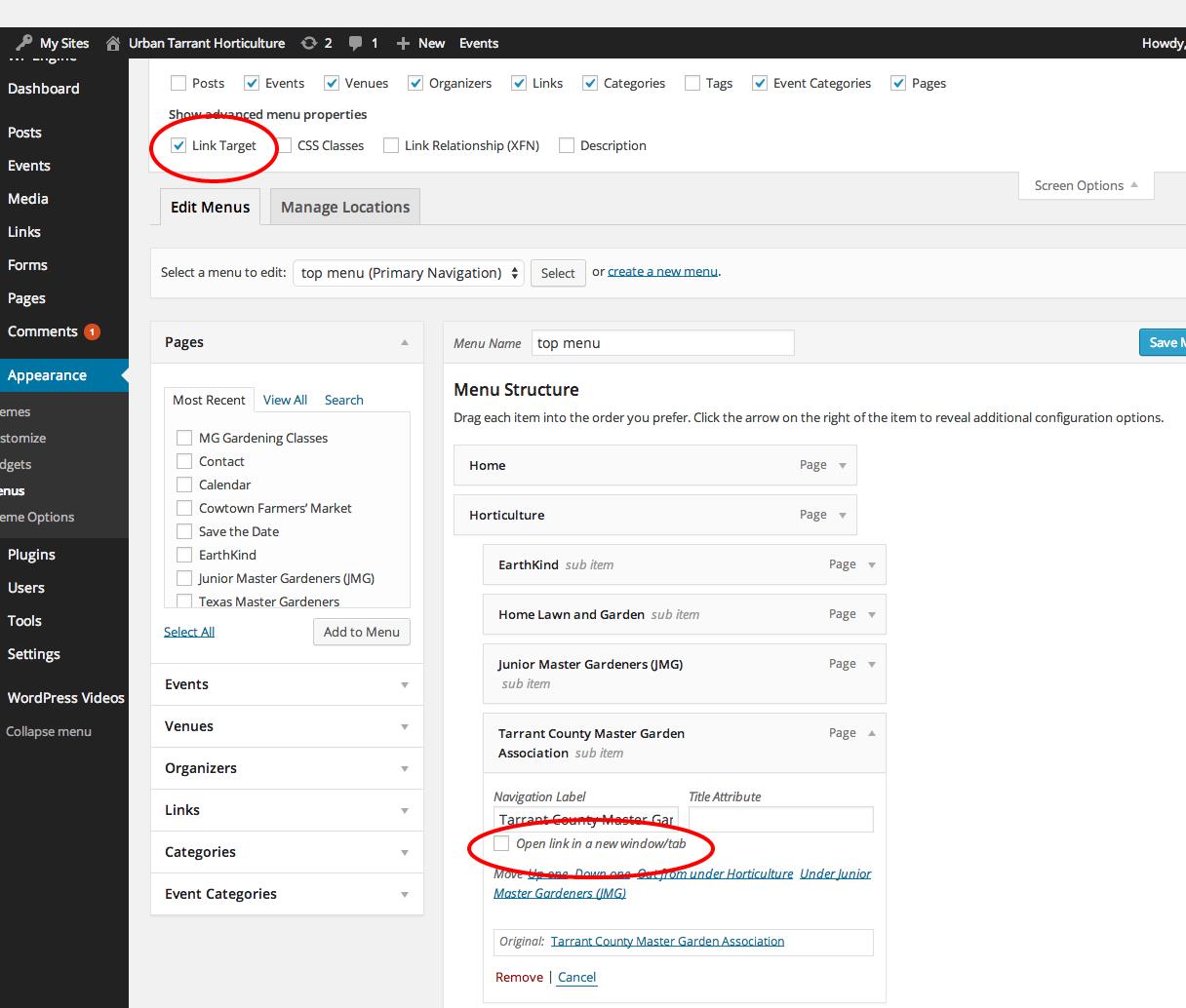1186x1008 pixels.
Task: Open the Select a menu to edit dropdown
Action: coord(409,273)
